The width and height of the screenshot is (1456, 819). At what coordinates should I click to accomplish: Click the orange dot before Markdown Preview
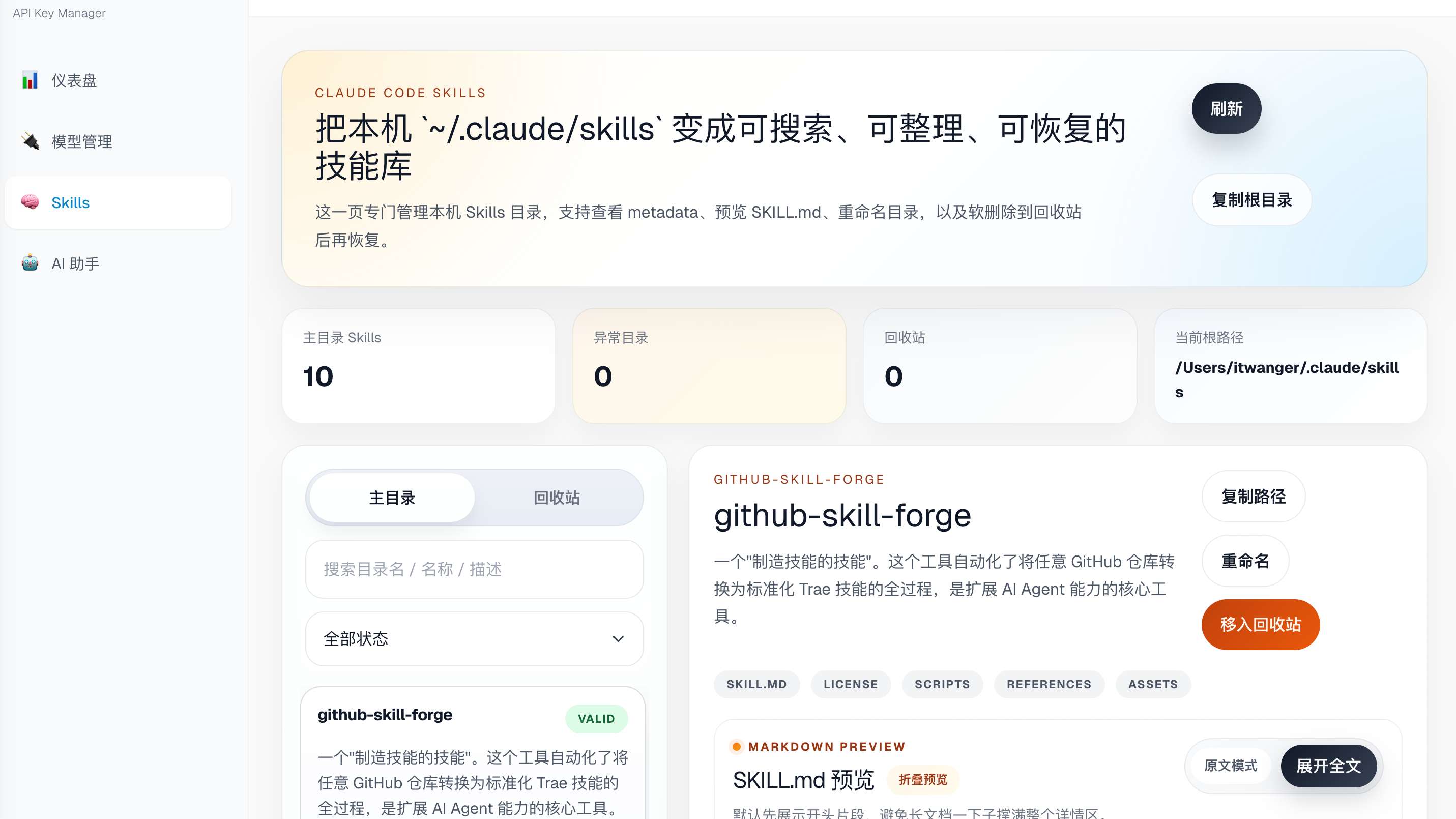tap(736, 747)
